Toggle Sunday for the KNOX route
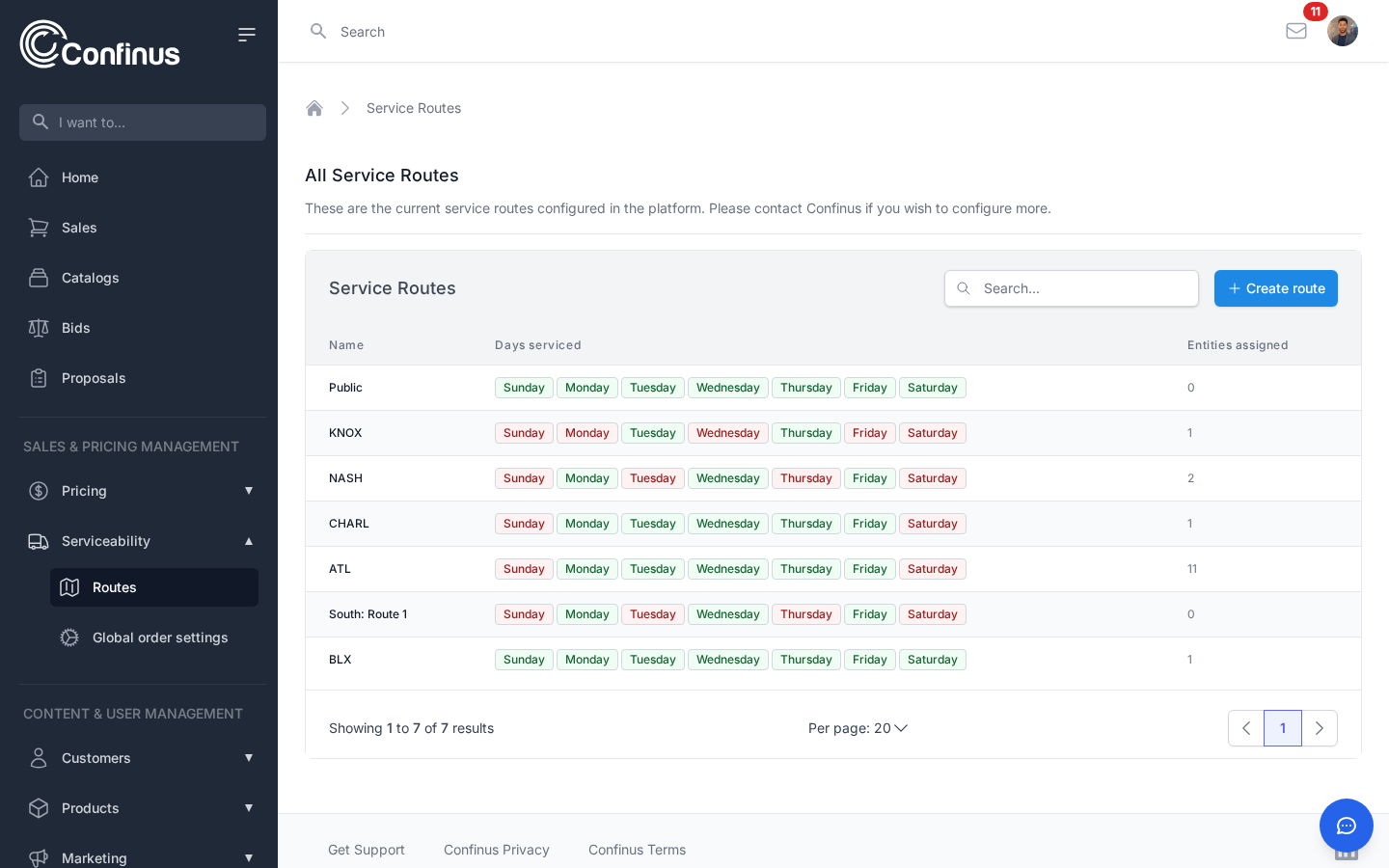Screen dimensions: 1389x868 pos(524,433)
